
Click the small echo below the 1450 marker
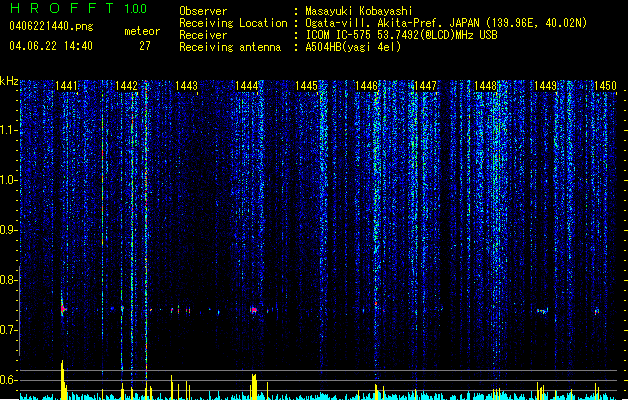[x=597, y=311]
